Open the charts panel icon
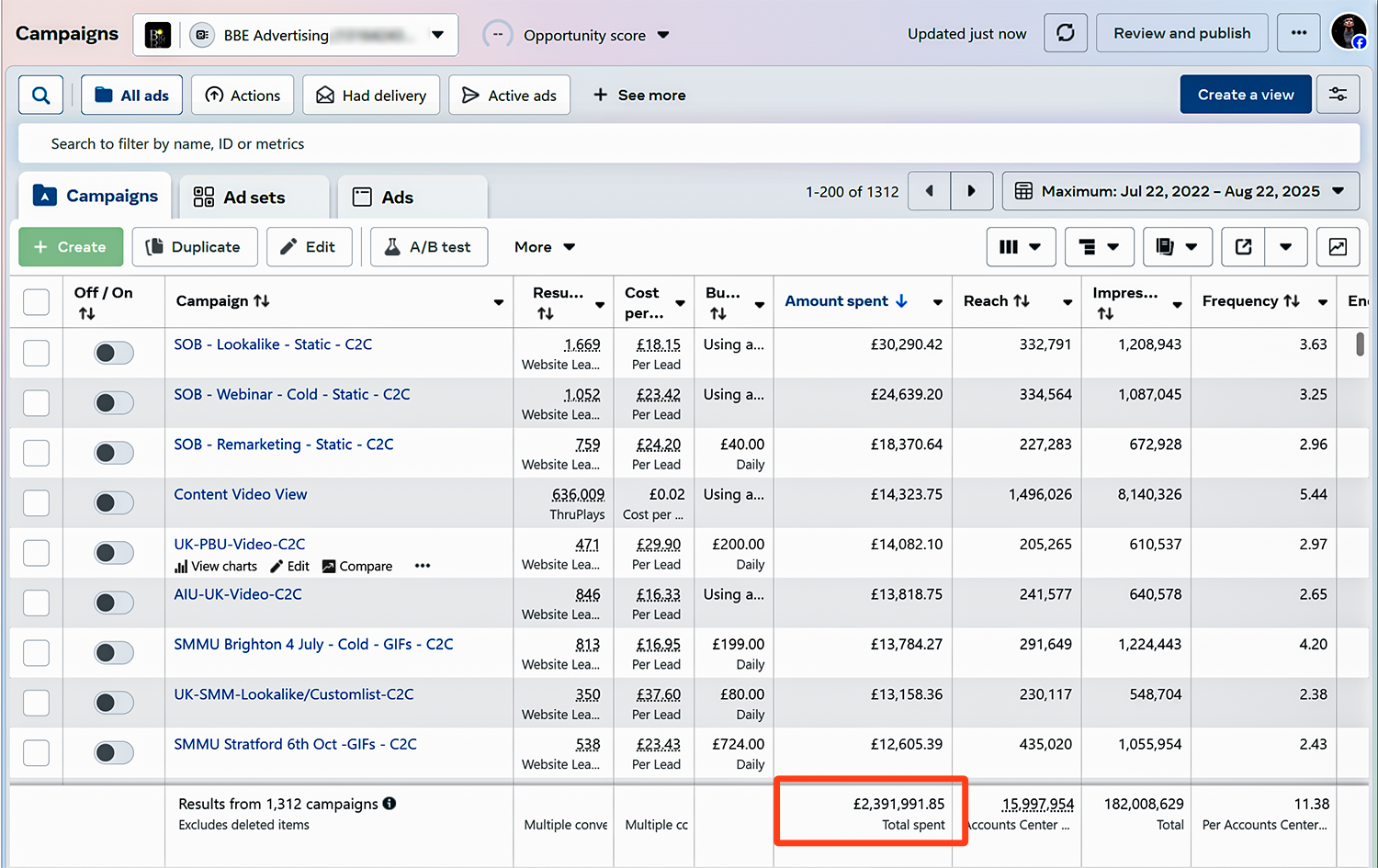Viewport: 1378px width, 868px height. (x=1338, y=247)
